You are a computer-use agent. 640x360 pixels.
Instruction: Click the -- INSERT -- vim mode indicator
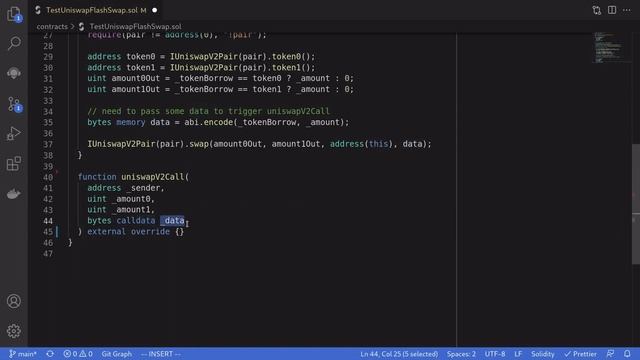[161, 354]
